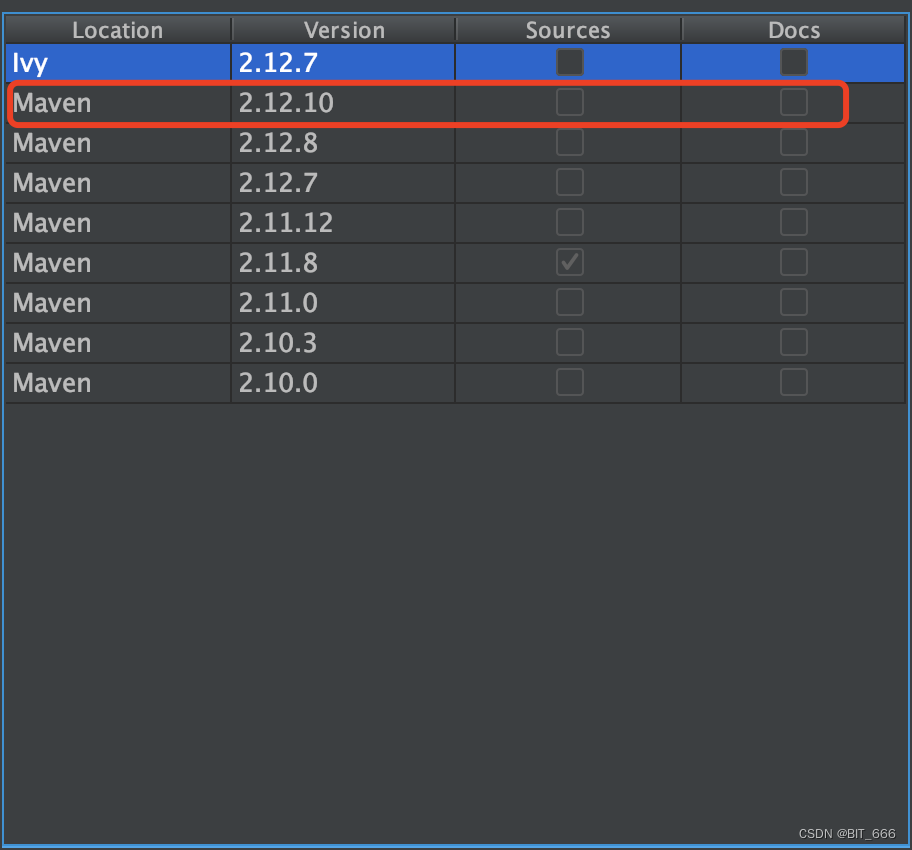Viewport: 912px width, 850px height.
Task: Toggle Docs checkbox for Maven 2.10.0
Action: 793,382
